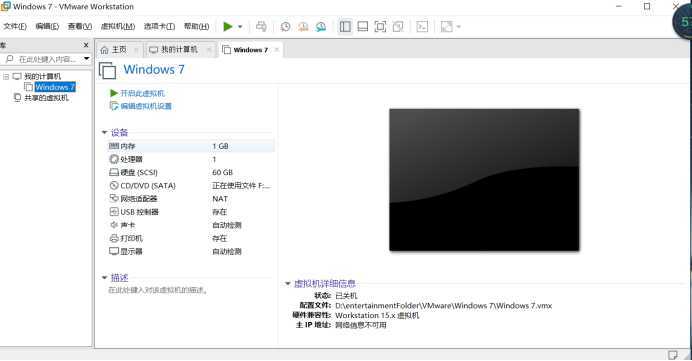Viewport: 692px width, 361px height.
Task: Click the network adapter icon
Action: point(114,199)
